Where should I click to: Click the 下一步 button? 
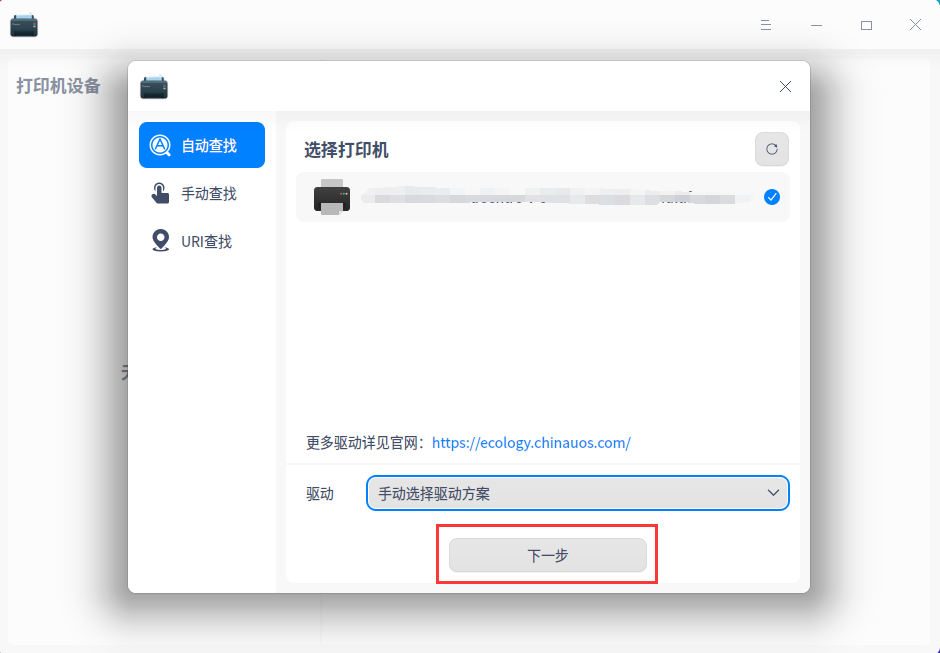[x=547, y=555]
